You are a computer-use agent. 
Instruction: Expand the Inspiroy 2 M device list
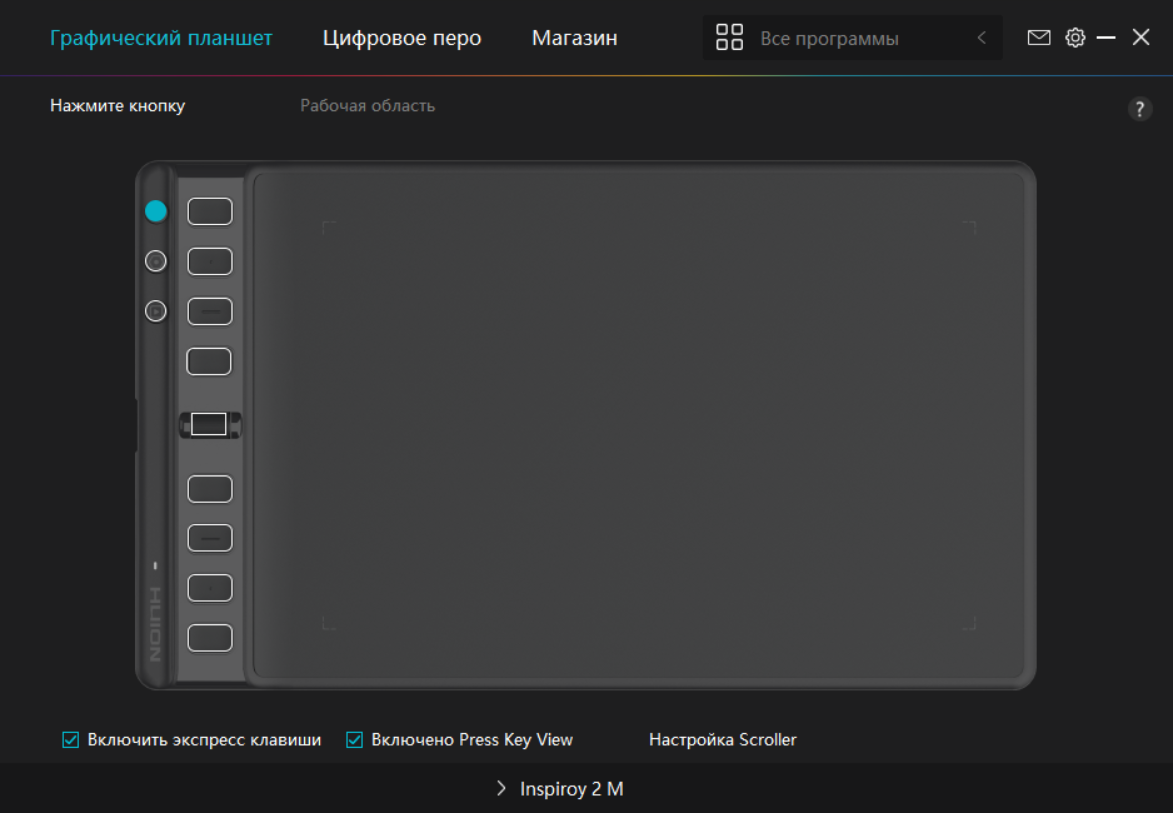click(x=560, y=789)
